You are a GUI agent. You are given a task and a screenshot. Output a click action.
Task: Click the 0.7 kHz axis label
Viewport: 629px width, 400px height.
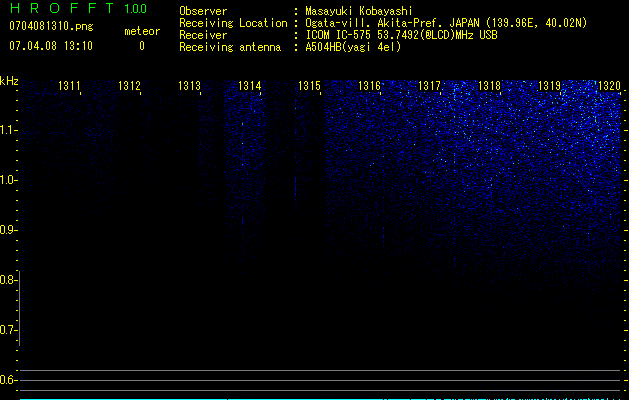[x=8, y=330]
